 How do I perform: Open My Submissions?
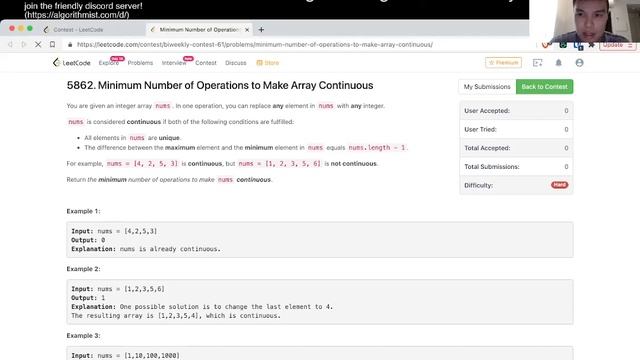coord(487,87)
